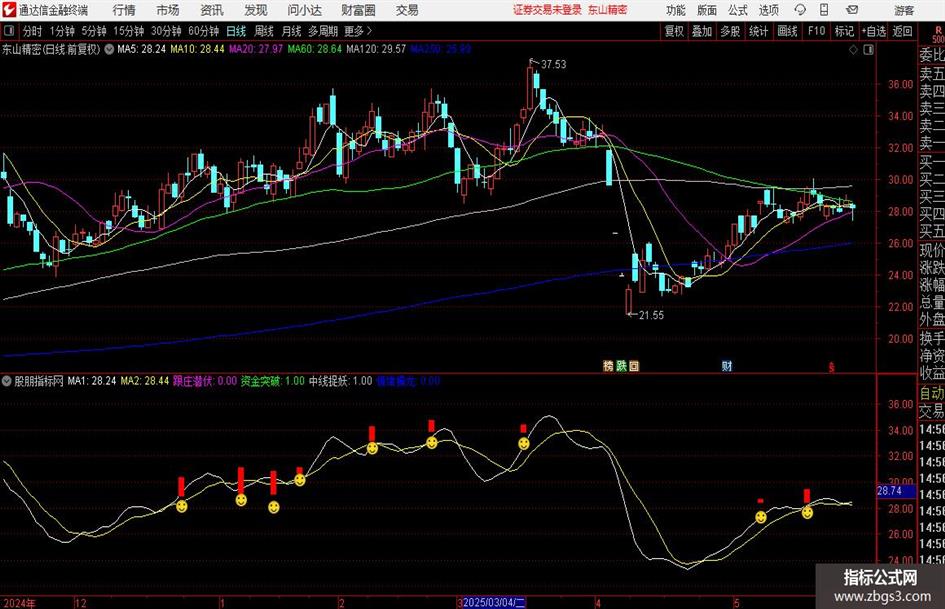The image size is (945, 609).
Task: Switch to 5分钟 period
Action: point(94,31)
